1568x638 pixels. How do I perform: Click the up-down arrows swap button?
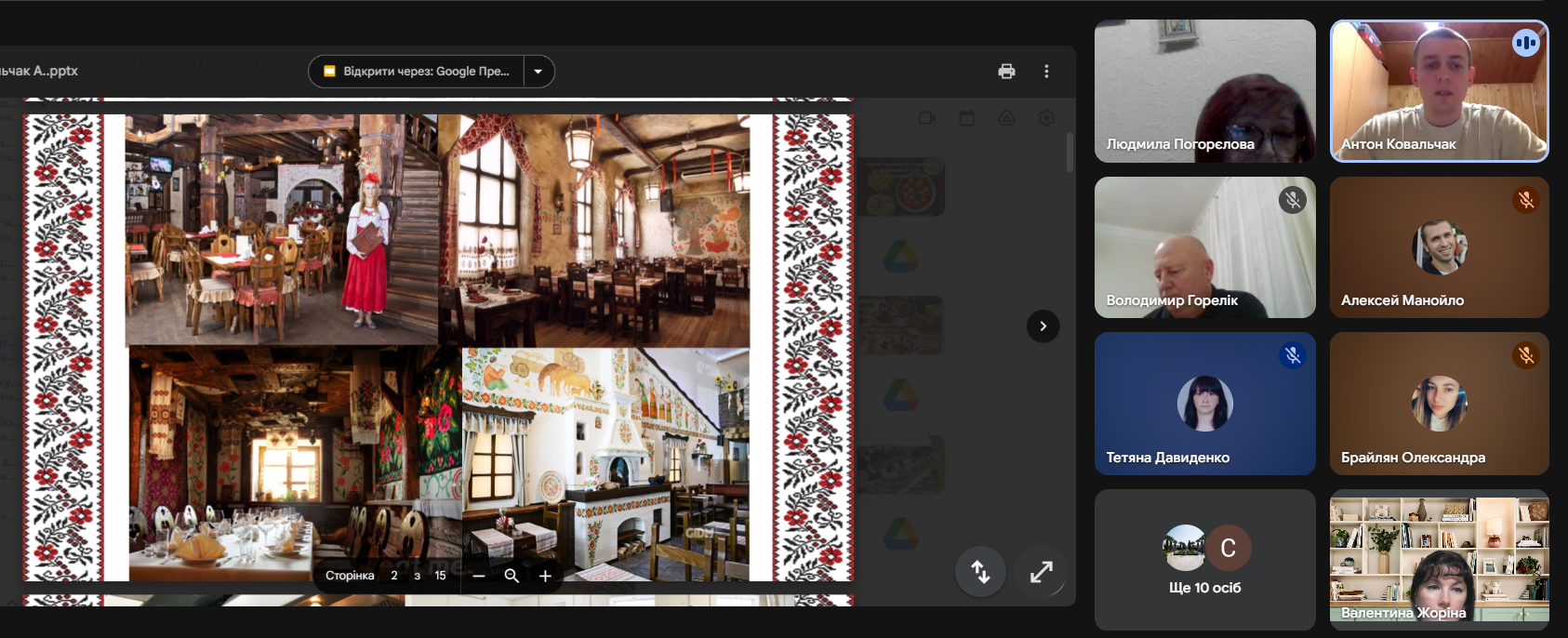point(980,572)
